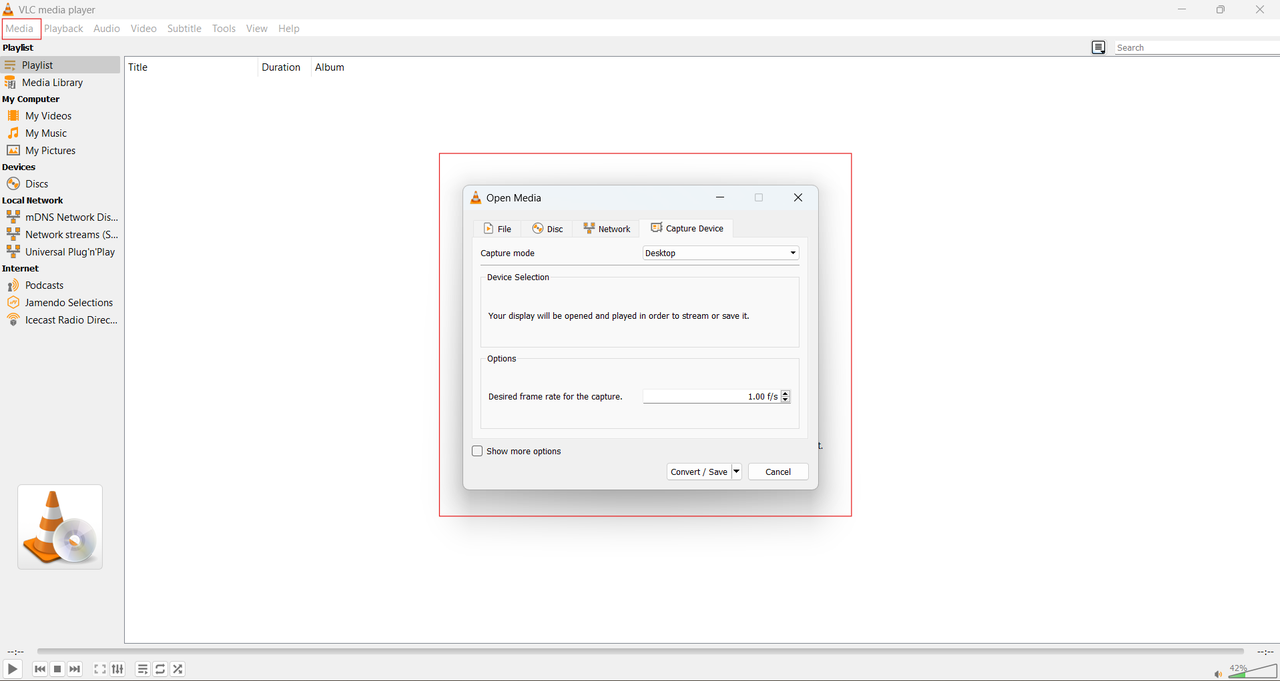Open Jamendo Selections entry
The height and width of the screenshot is (681, 1280).
tap(60, 303)
